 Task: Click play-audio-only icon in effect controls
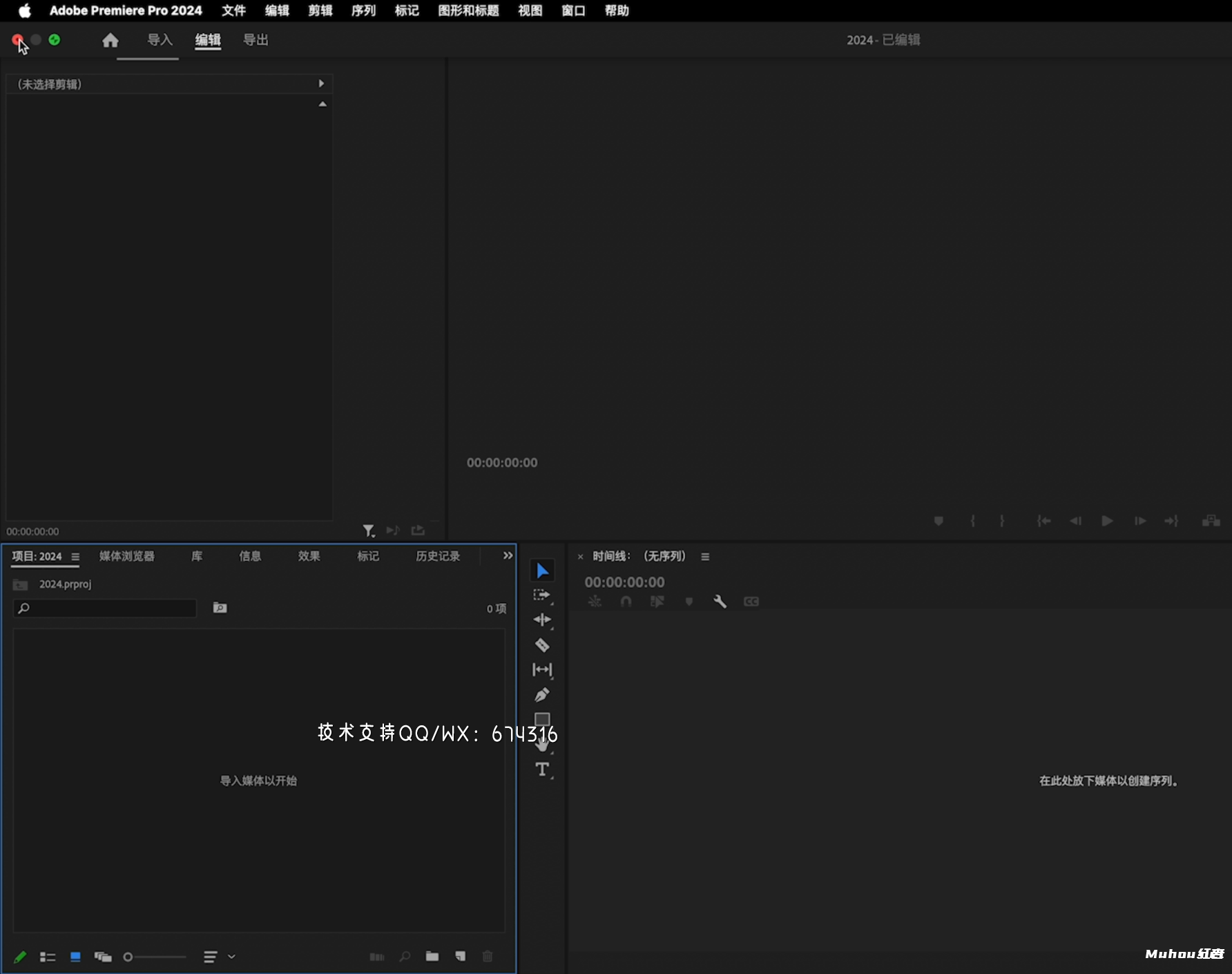click(x=393, y=531)
